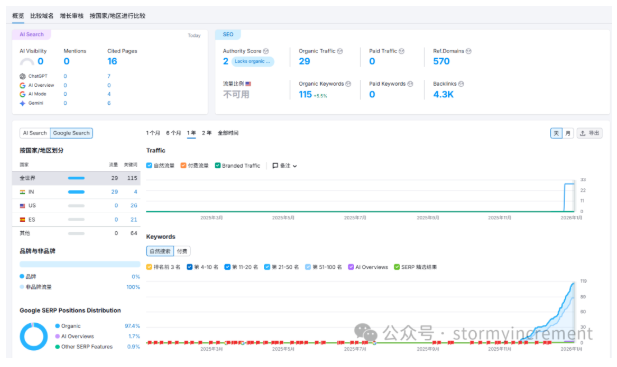Toggle the 自然流量 checkbox
This screenshot has width=617, height=367.
coord(149,166)
